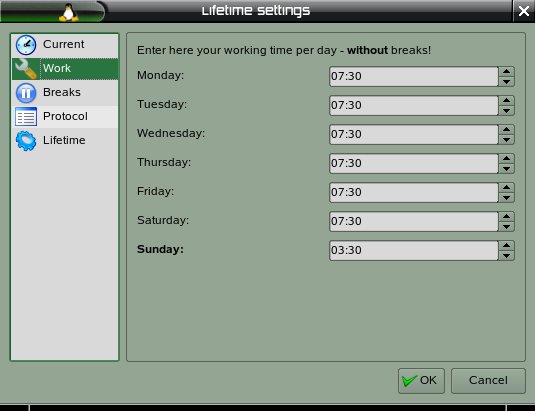Click the Work wrench icon
This screenshot has width=535, height=411.
pyautogui.click(x=26, y=69)
